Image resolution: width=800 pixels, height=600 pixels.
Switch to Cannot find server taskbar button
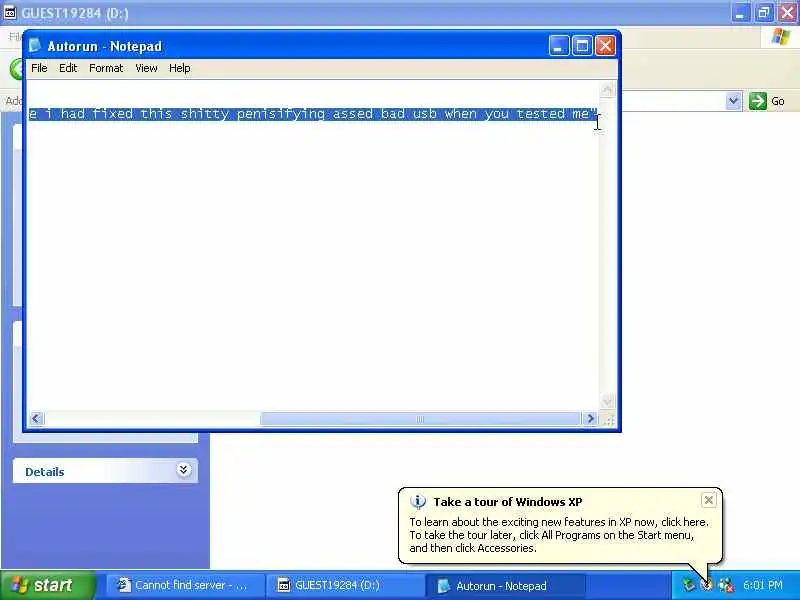185,585
